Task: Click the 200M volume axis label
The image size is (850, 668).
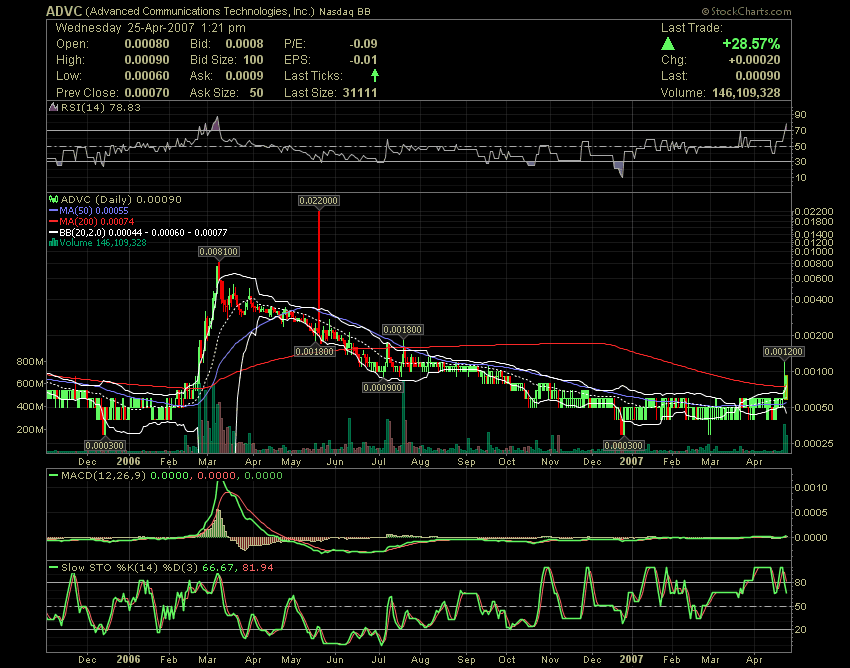Action: pyautogui.click(x=30, y=429)
